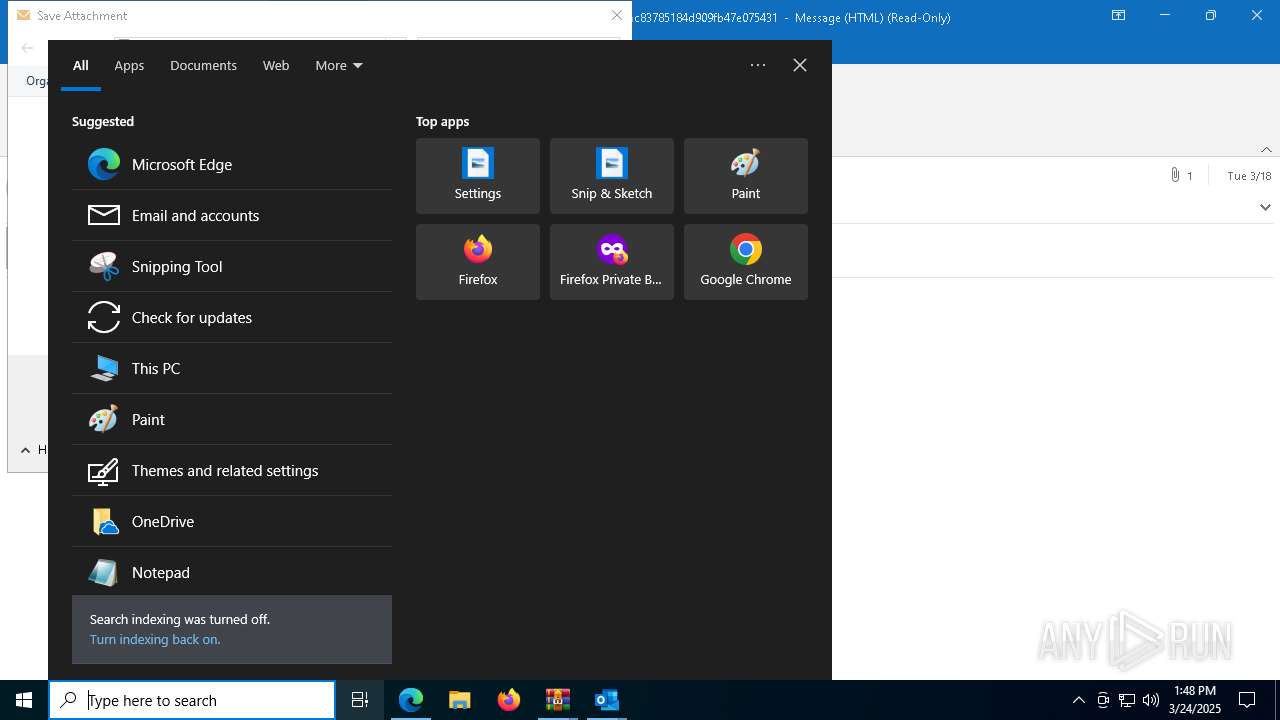Screen dimensions: 1280x720
Task: Expand the More filter dropdown
Action: [x=339, y=65]
